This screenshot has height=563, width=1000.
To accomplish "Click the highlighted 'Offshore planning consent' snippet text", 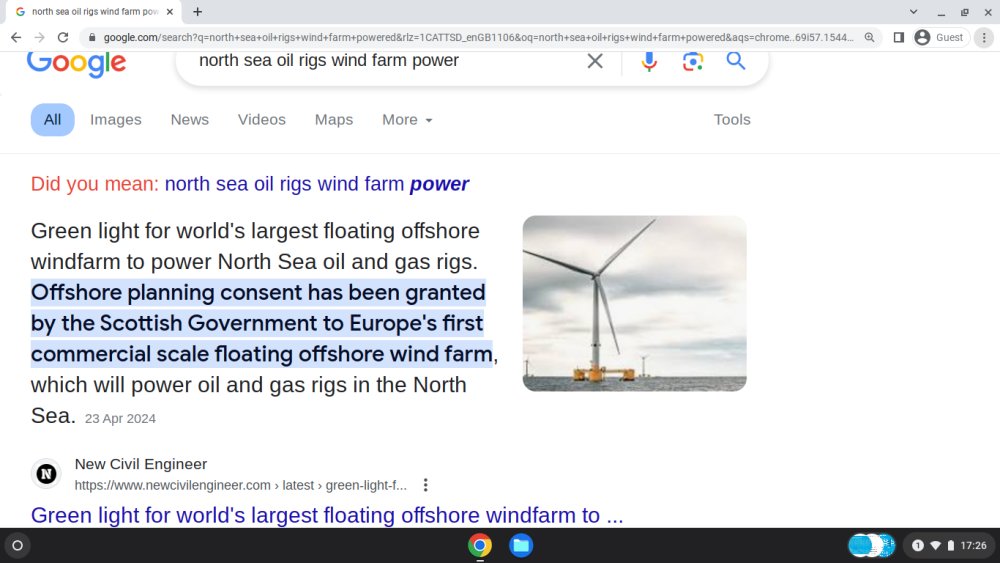I will [x=261, y=323].
